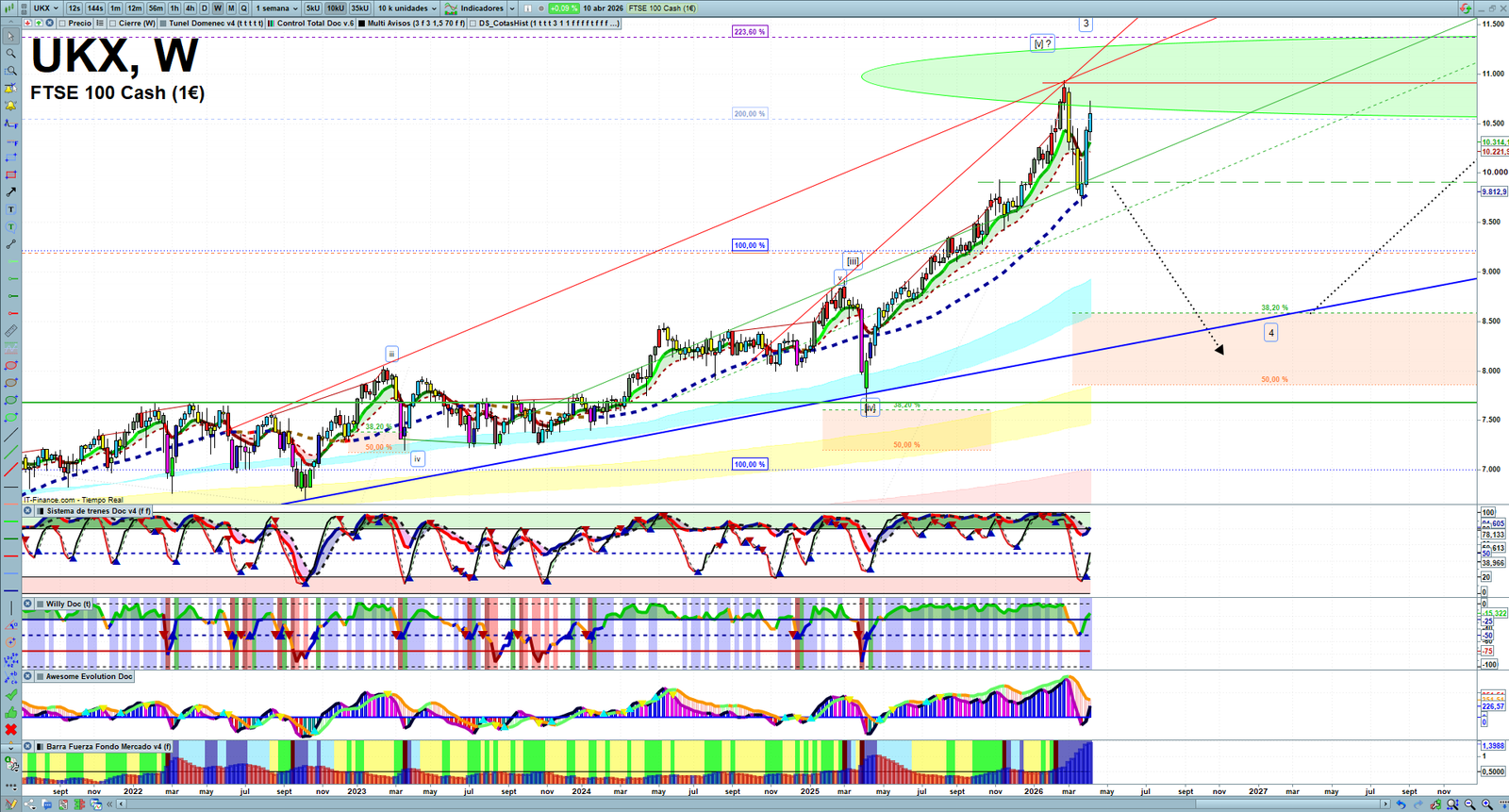
Task: Switch to the 4h timeframe
Action: (x=190, y=8)
